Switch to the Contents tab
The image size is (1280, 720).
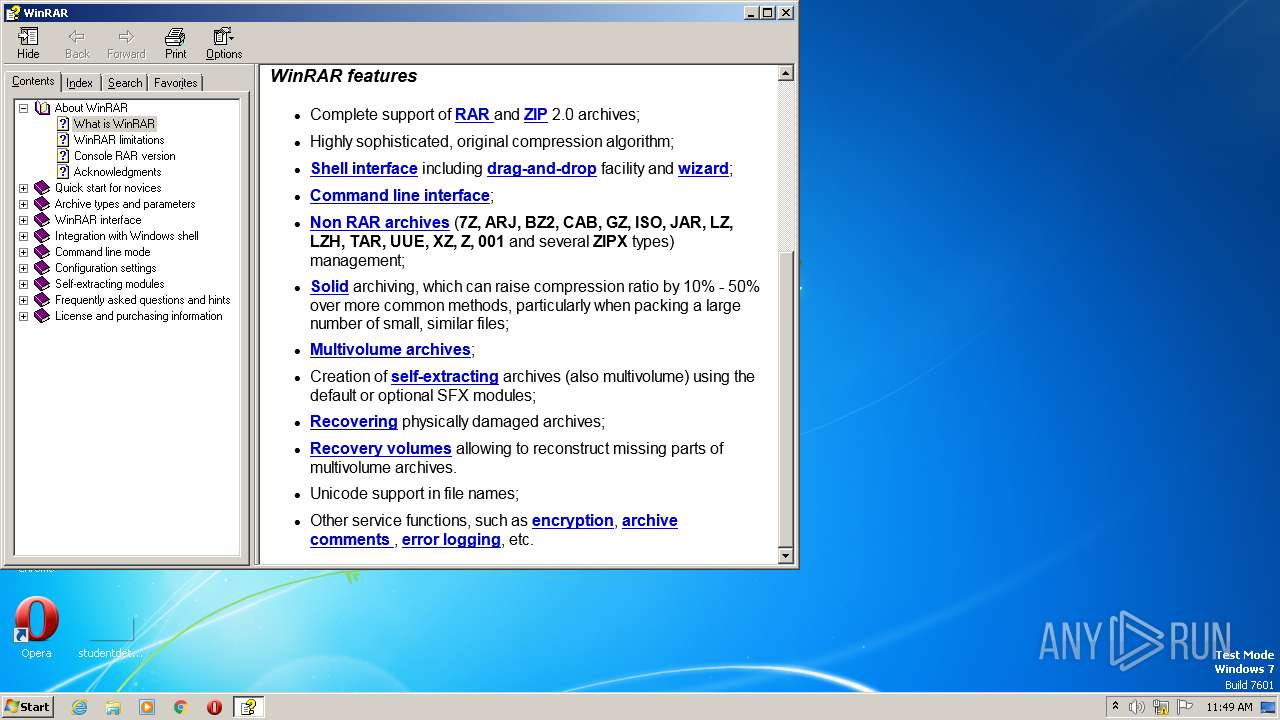[33, 82]
